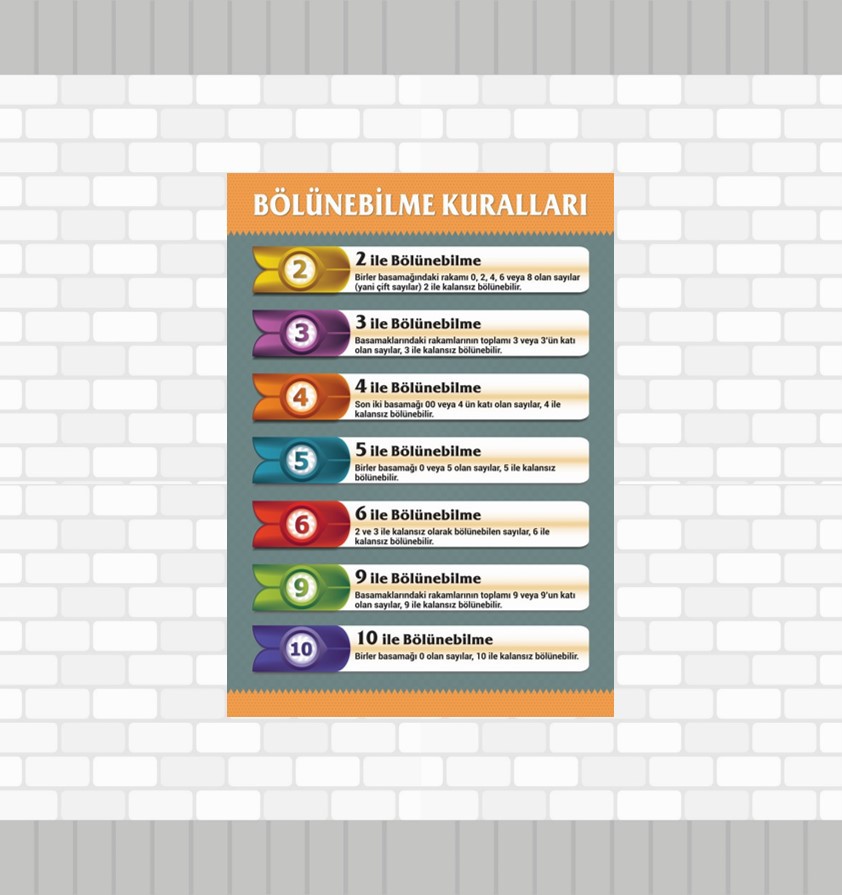Click the orange band at the poster bottom

[420, 705]
